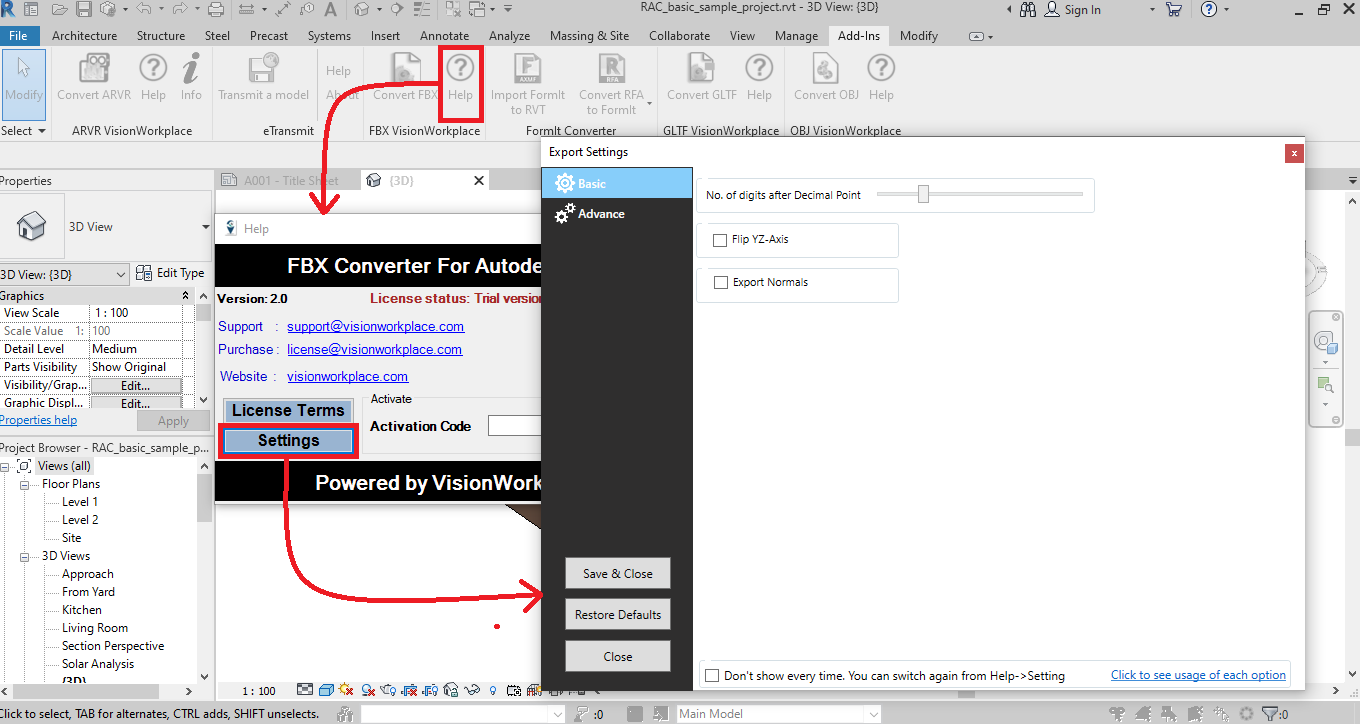Close the {3D} view tab
Image resolution: width=1360 pixels, height=724 pixels.
click(x=479, y=181)
